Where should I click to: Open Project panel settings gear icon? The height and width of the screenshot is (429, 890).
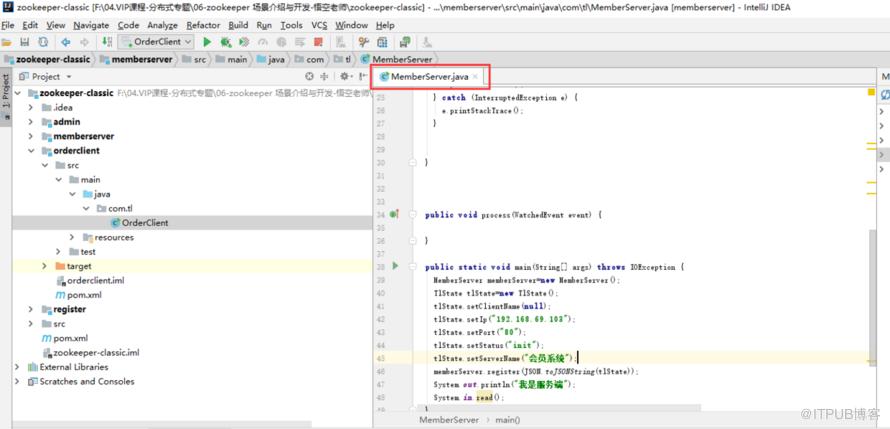pos(344,76)
